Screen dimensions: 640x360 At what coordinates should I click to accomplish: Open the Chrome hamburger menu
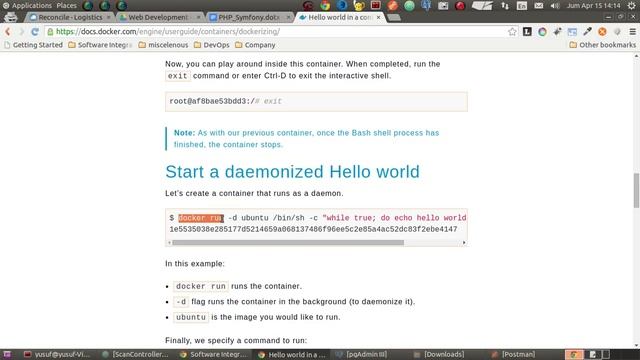click(x=632, y=31)
